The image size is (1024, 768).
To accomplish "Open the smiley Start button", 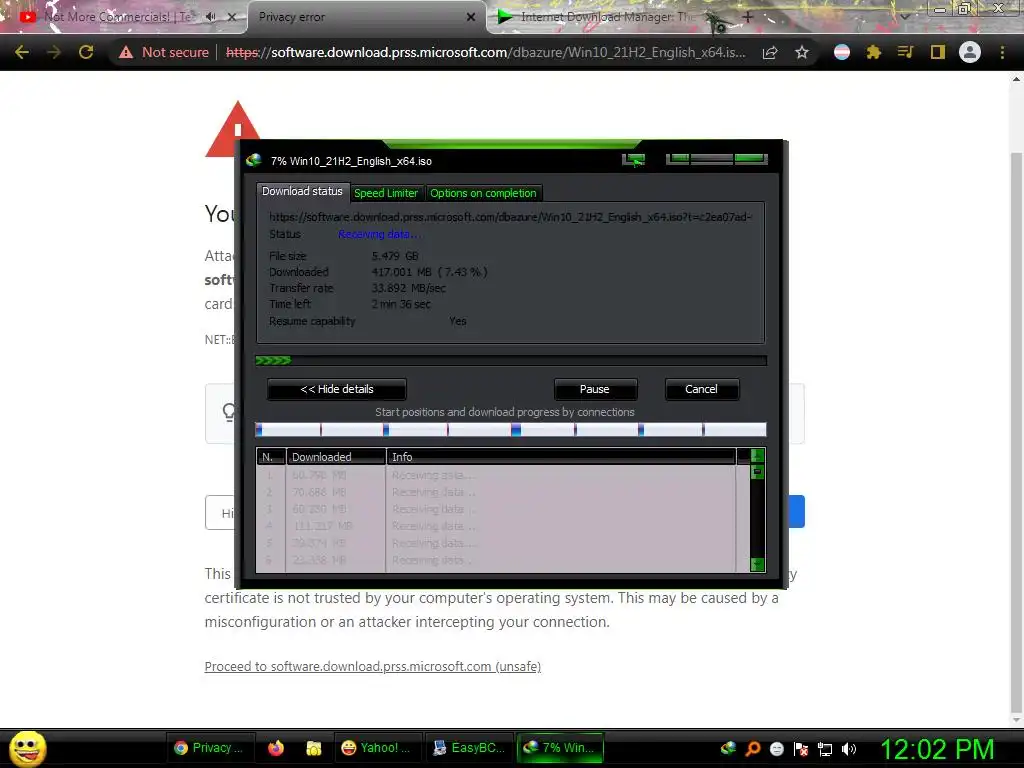I will [x=27, y=748].
